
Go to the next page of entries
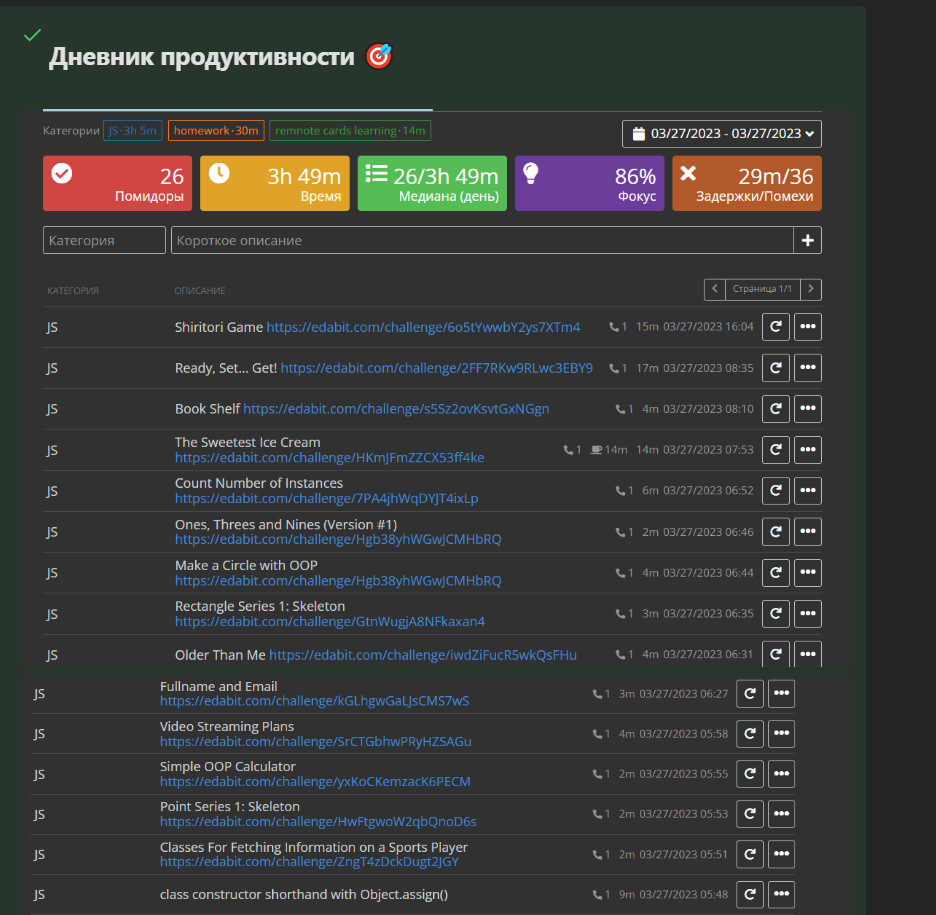[812, 289]
